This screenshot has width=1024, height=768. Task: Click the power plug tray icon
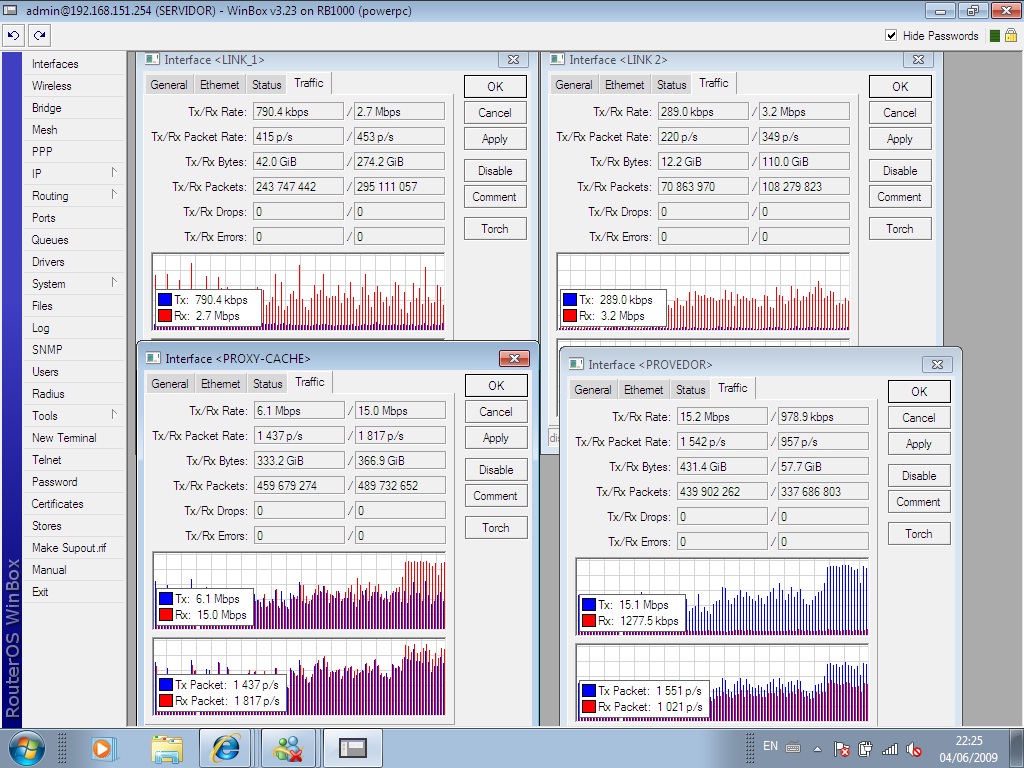[x=865, y=749]
